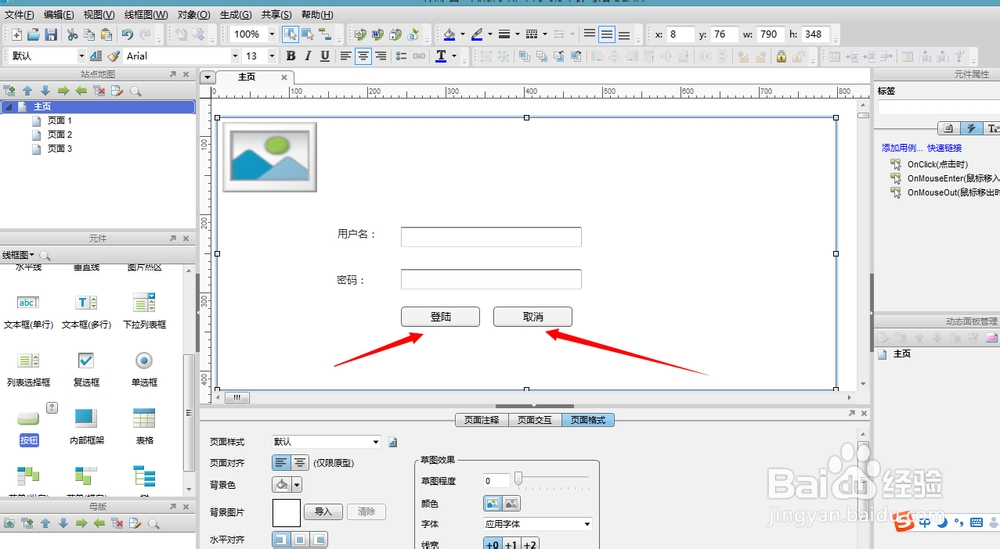Image resolution: width=1000 pixels, height=549 pixels.
Task: Click 导入 background image button
Action: click(x=323, y=511)
